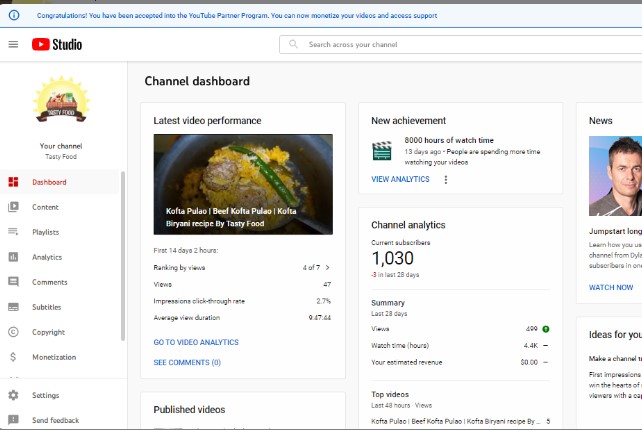642x430 pixels.
Task: Open the Kofta Pulao video thumbnail
Action: (243, 184)
